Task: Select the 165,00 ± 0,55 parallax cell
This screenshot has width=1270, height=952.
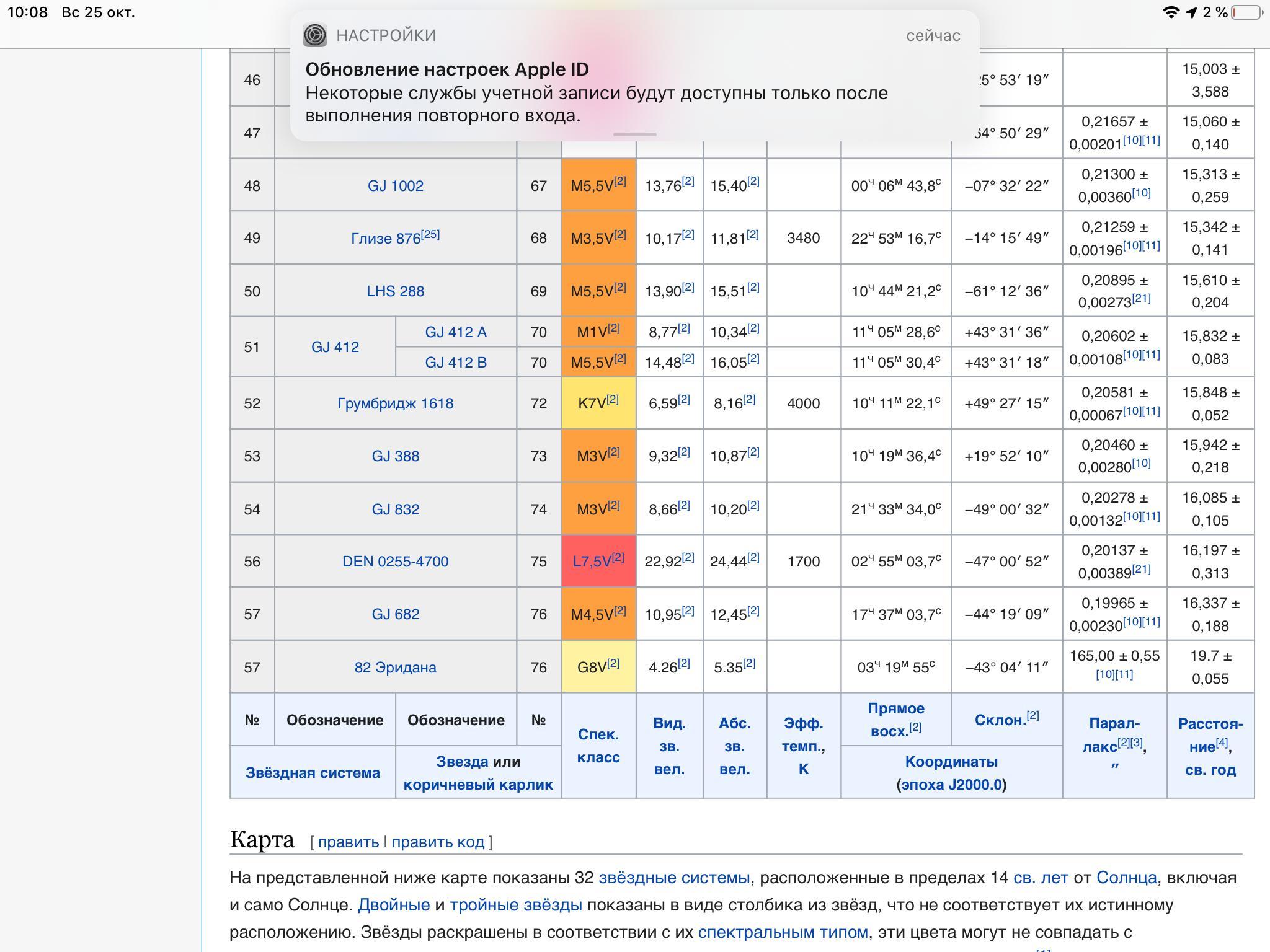Action: tap(1114, 667)
